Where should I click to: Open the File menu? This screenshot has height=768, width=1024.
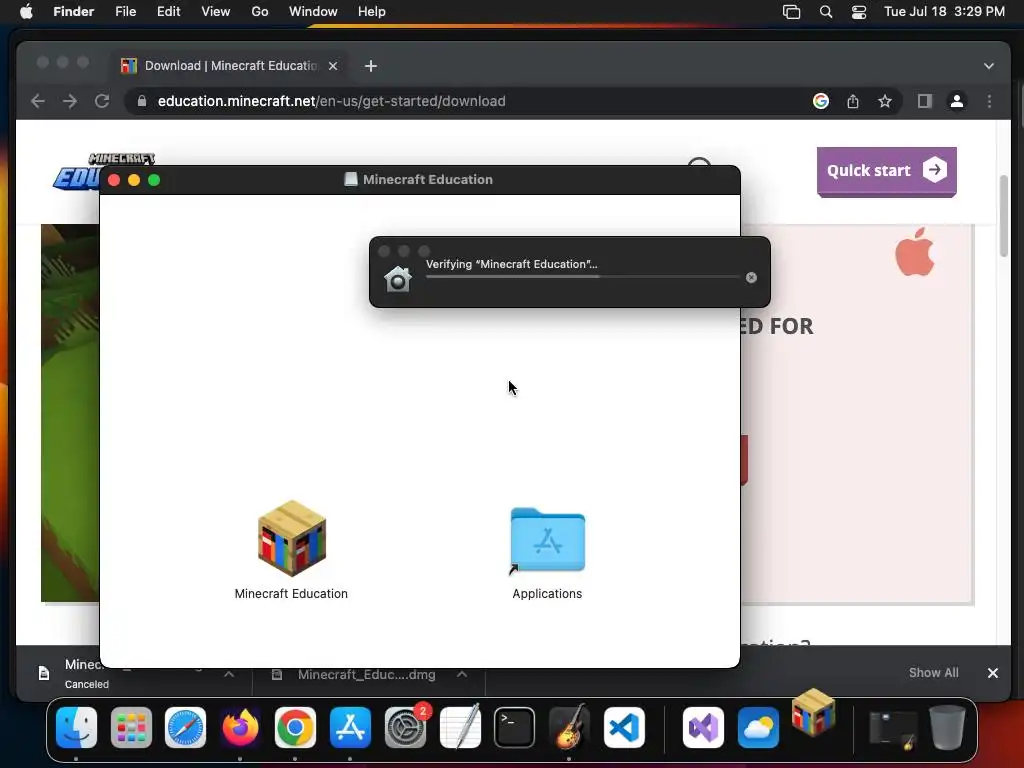point(125,12)
